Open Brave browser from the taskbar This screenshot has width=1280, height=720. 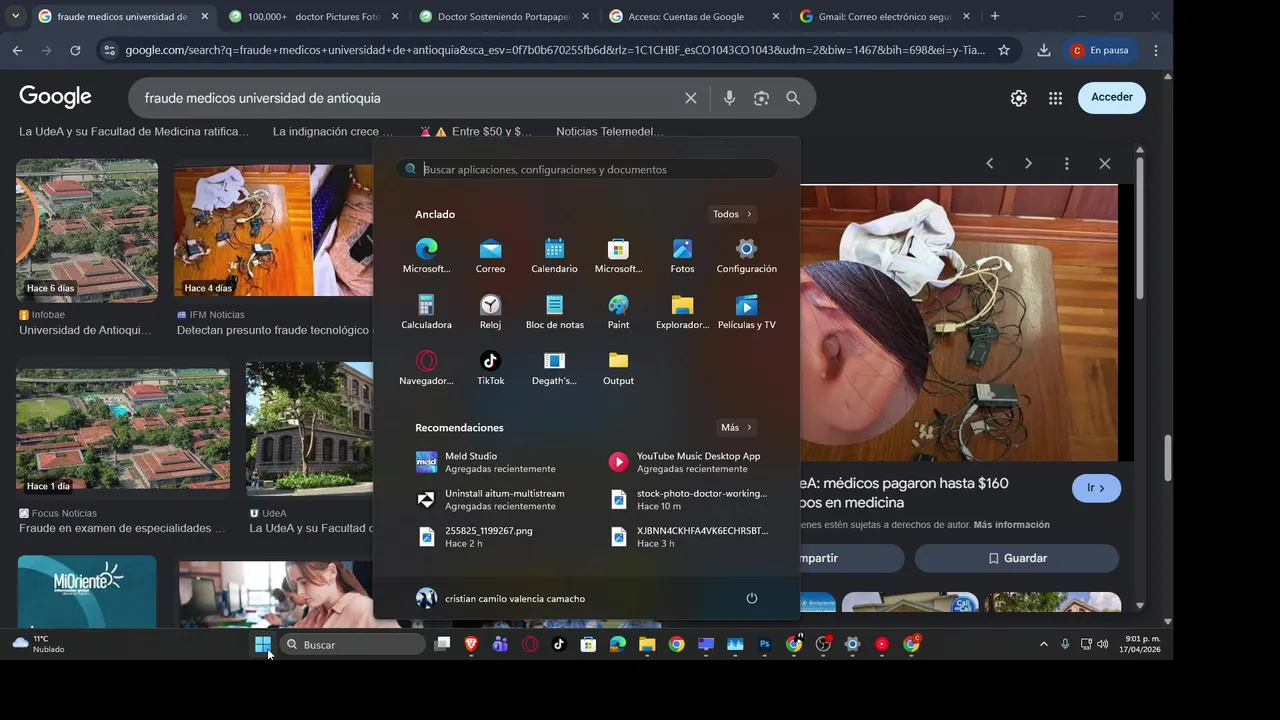tap(471, 645)
